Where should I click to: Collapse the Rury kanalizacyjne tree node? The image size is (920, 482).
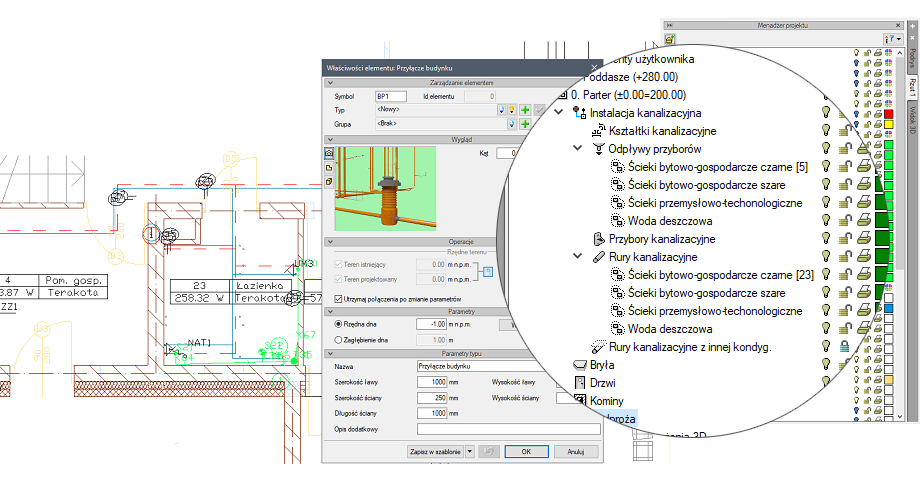pos(578,257)
